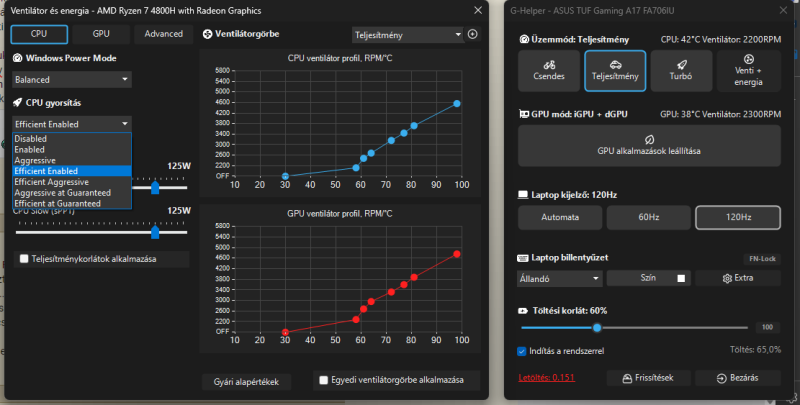The height and width of the screenshot is (405, 800).
Task: Click GPU alkalmazások leállítása button
Action: (649, 145)
